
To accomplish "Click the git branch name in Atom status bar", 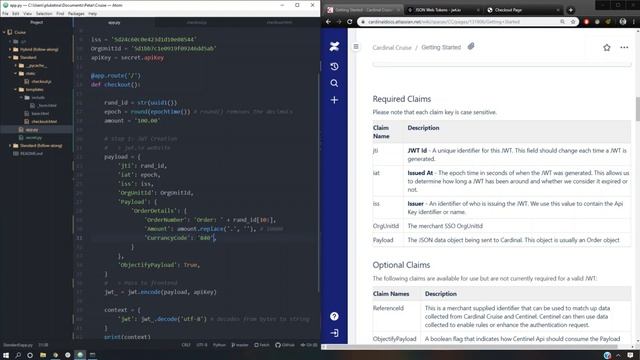I will pos(240,345).
